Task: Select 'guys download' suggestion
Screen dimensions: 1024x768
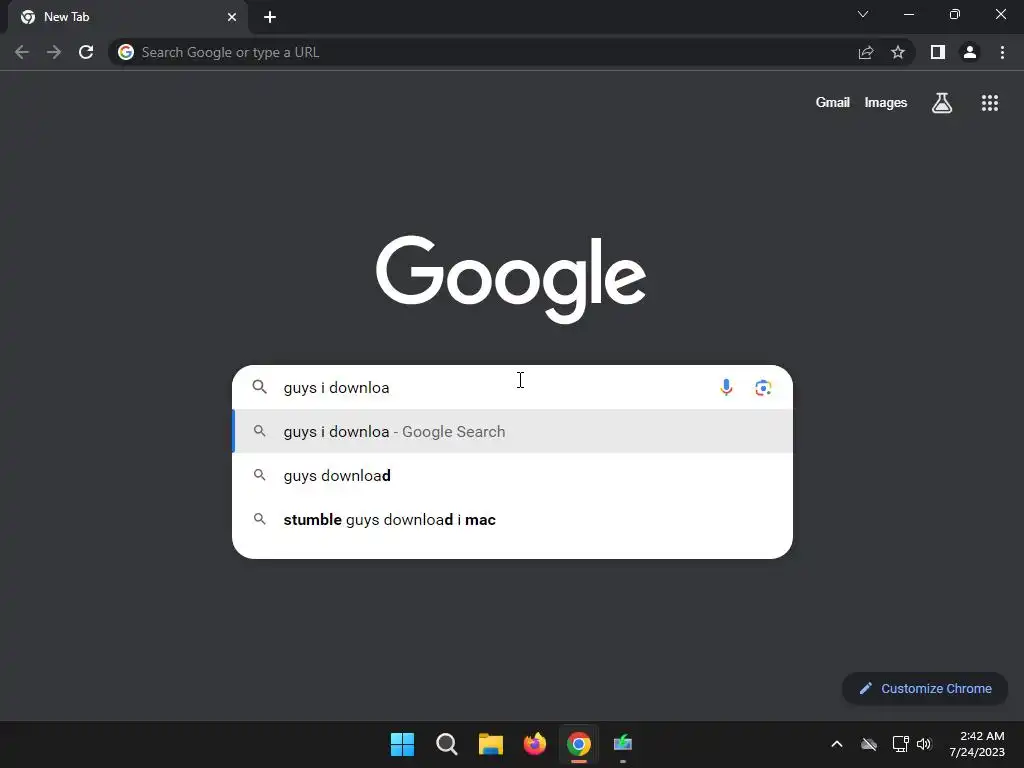Action: (513, 475)
